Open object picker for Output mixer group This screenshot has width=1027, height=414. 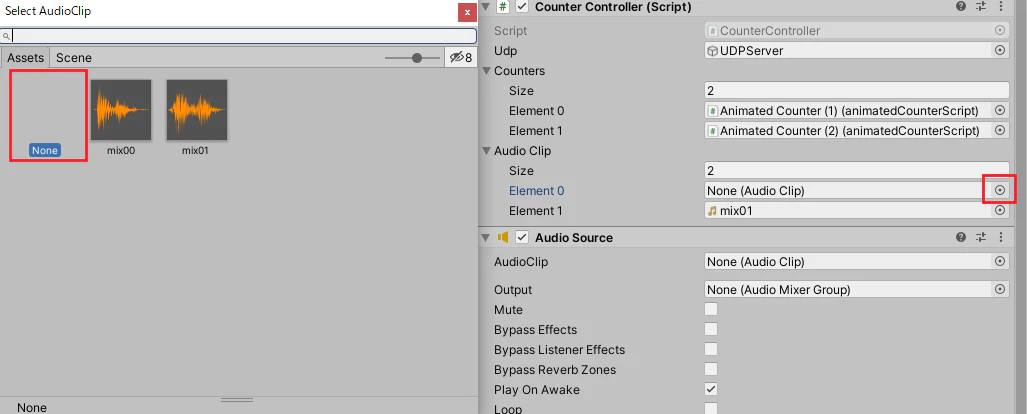coord(999,289)
